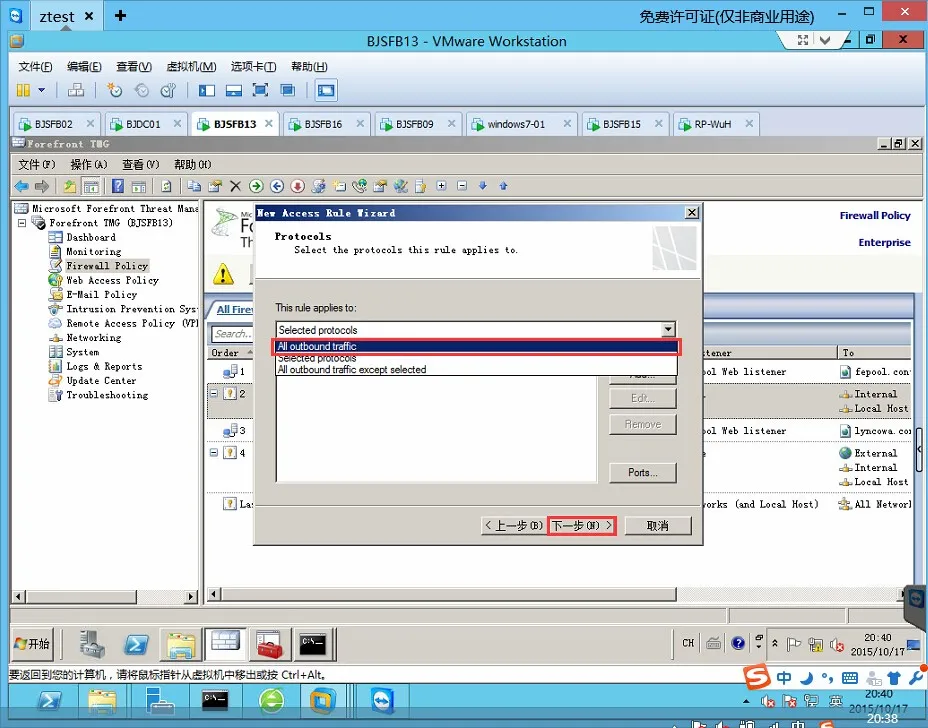Select Web Access Policy in the tree
This screenshot has height=728, width=928.
(x=112, y=281)
